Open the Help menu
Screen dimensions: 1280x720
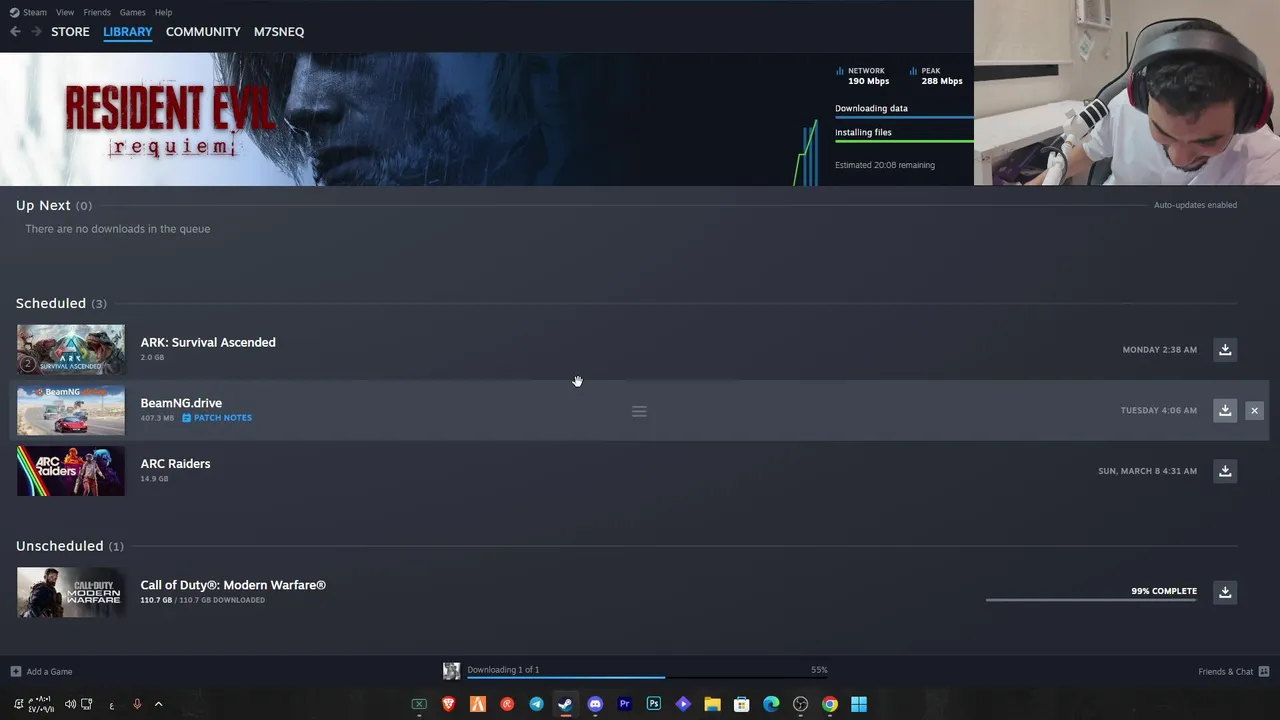click(x=163, y=12)
